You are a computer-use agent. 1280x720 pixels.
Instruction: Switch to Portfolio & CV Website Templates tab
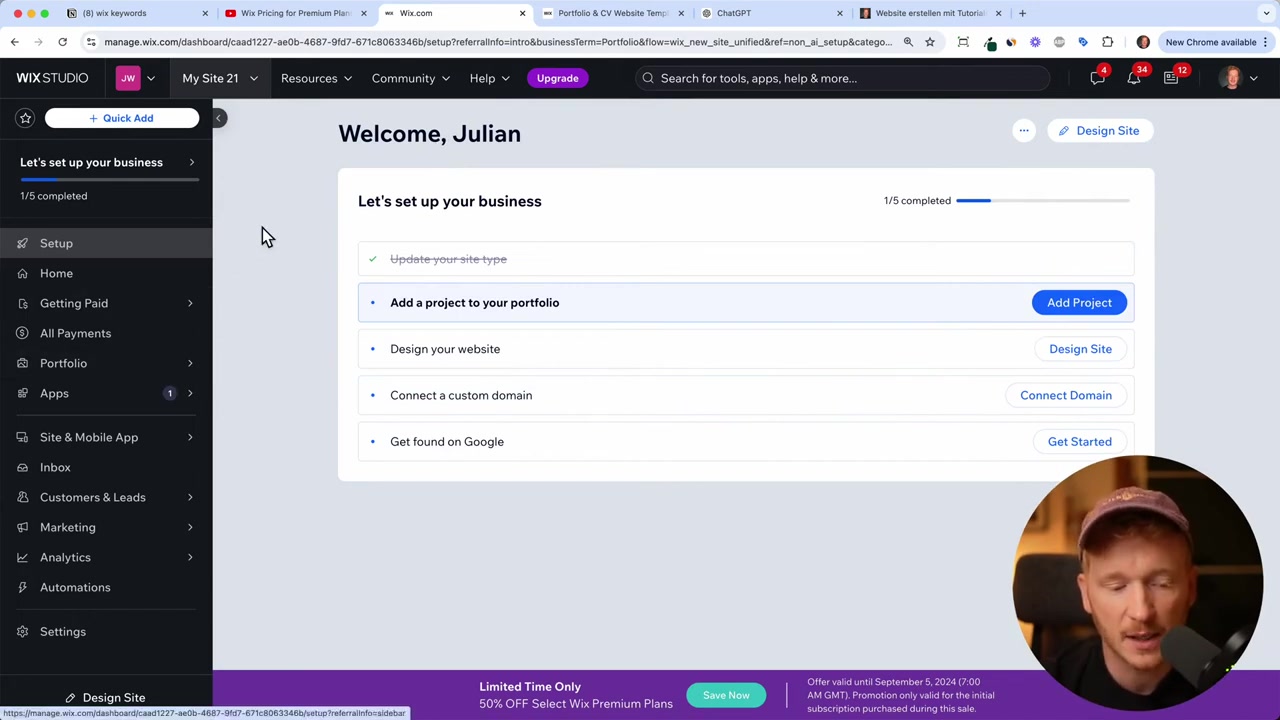click(x=612, y=13)
